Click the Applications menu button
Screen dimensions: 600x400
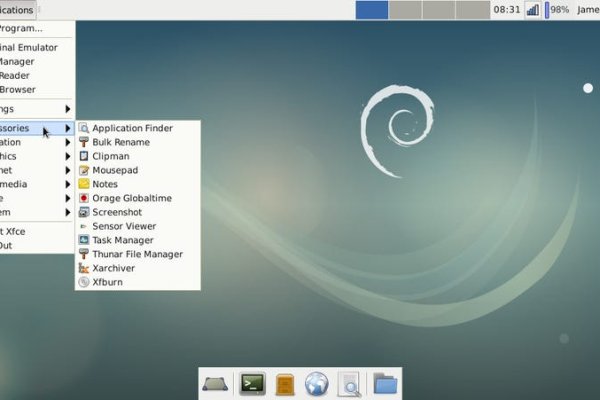pos(17,10)
